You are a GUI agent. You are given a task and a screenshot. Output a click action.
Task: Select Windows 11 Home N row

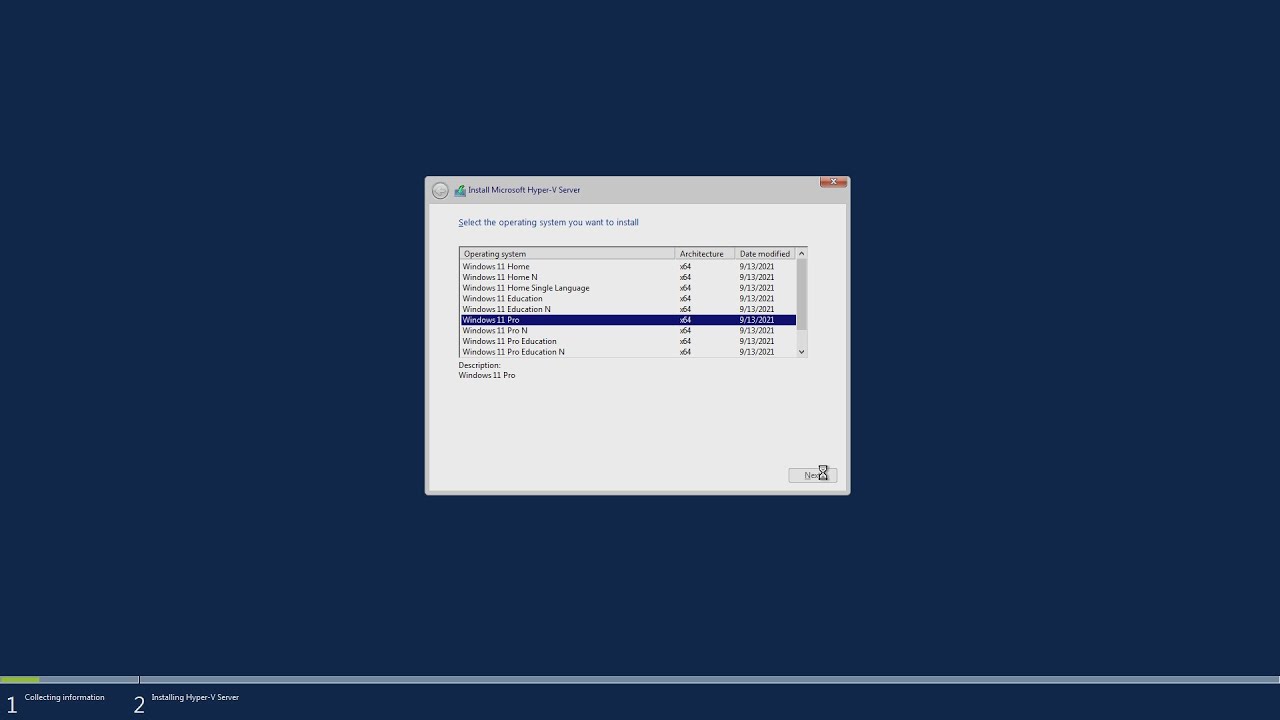[x=628, y=277]
